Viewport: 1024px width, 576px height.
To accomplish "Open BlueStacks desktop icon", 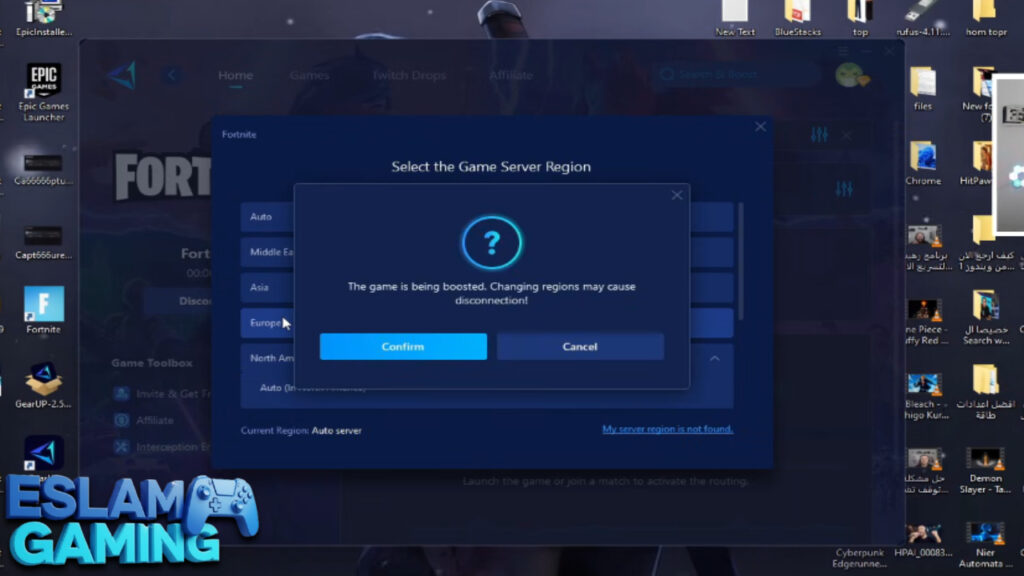I will tap(797, 18).
